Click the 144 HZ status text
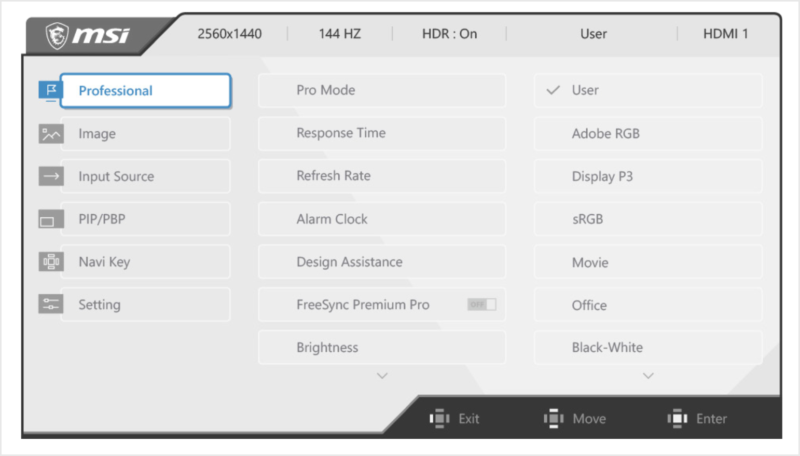The width and height of the screenshot is (800, 456). [x=340, y=34]
